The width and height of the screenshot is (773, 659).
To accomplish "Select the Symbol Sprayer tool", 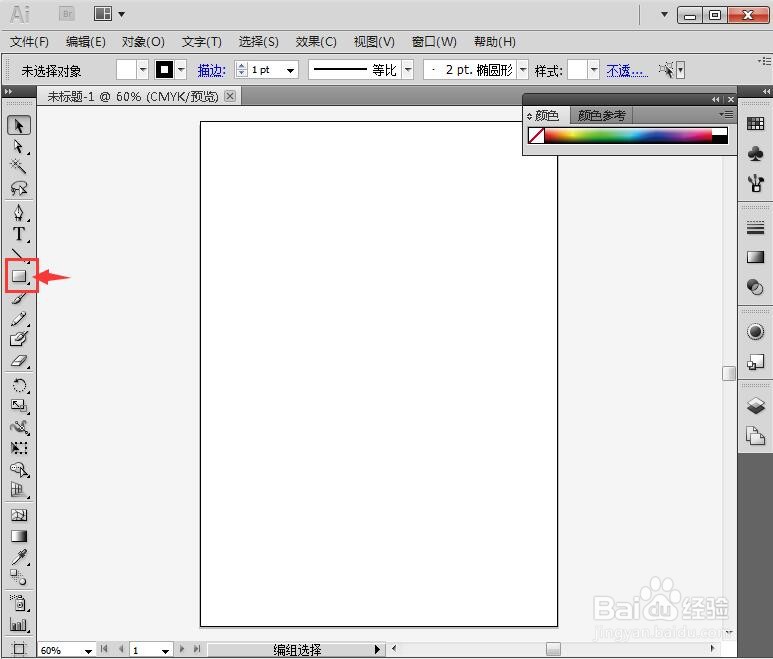I will pos(19,603).
